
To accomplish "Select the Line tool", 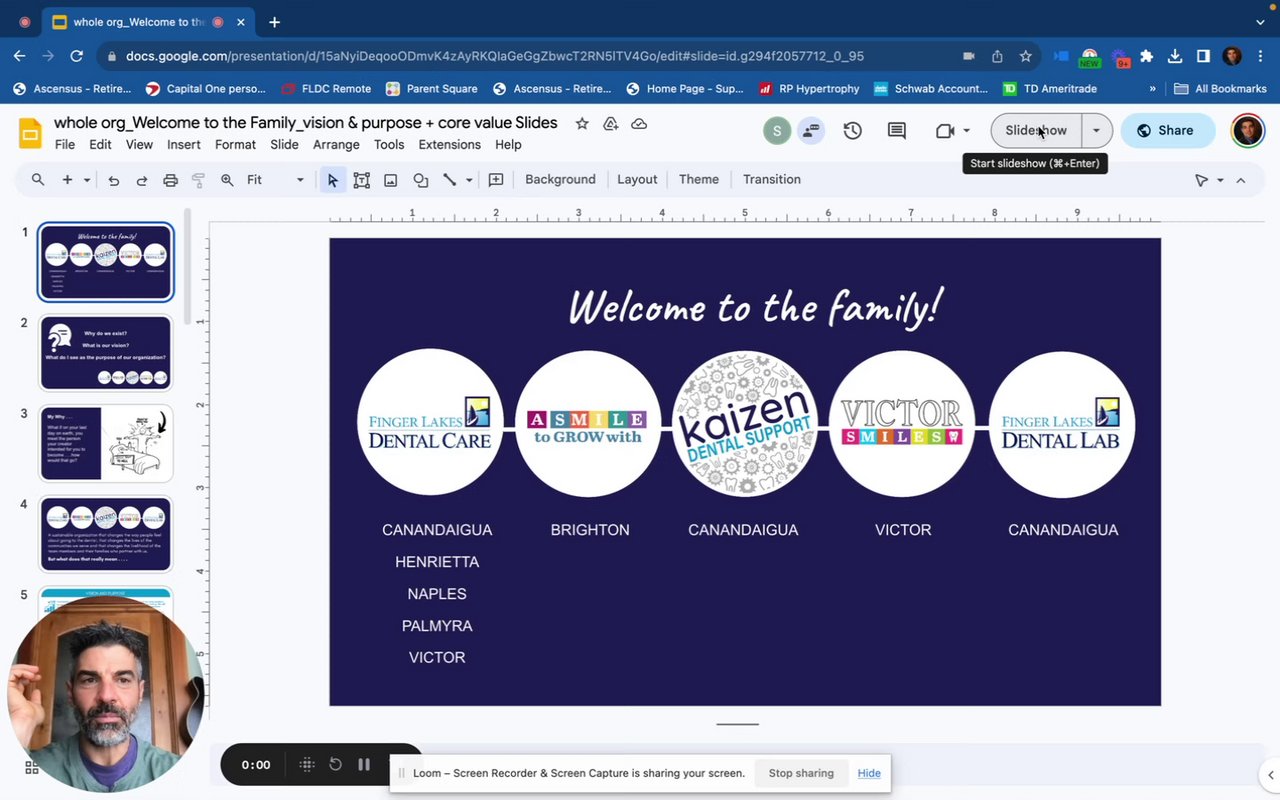I will click(450, 180).
